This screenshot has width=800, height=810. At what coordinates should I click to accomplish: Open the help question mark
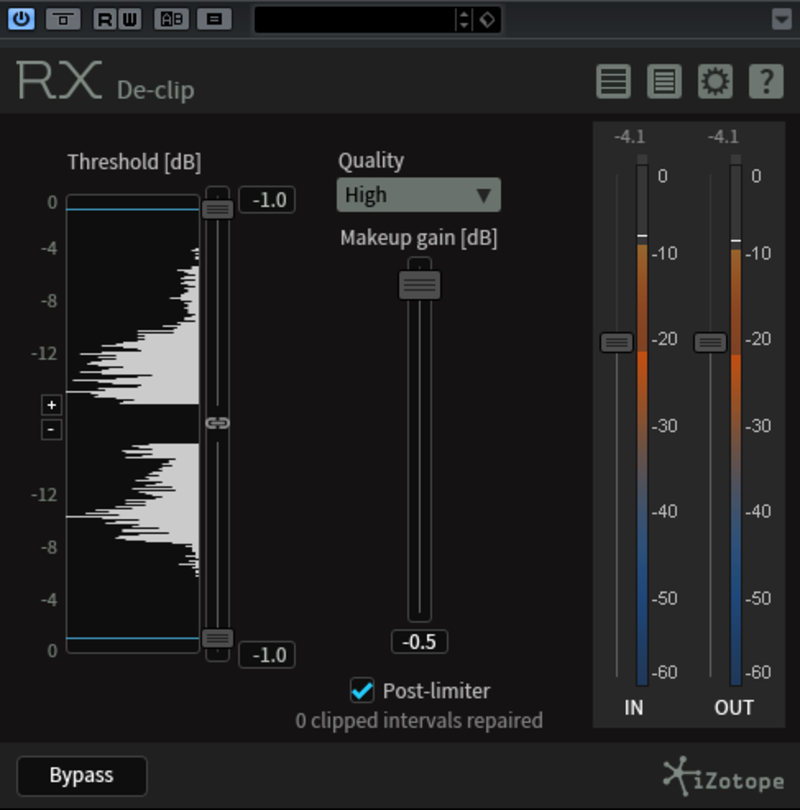pyautogui.click(x=766, y=81)
